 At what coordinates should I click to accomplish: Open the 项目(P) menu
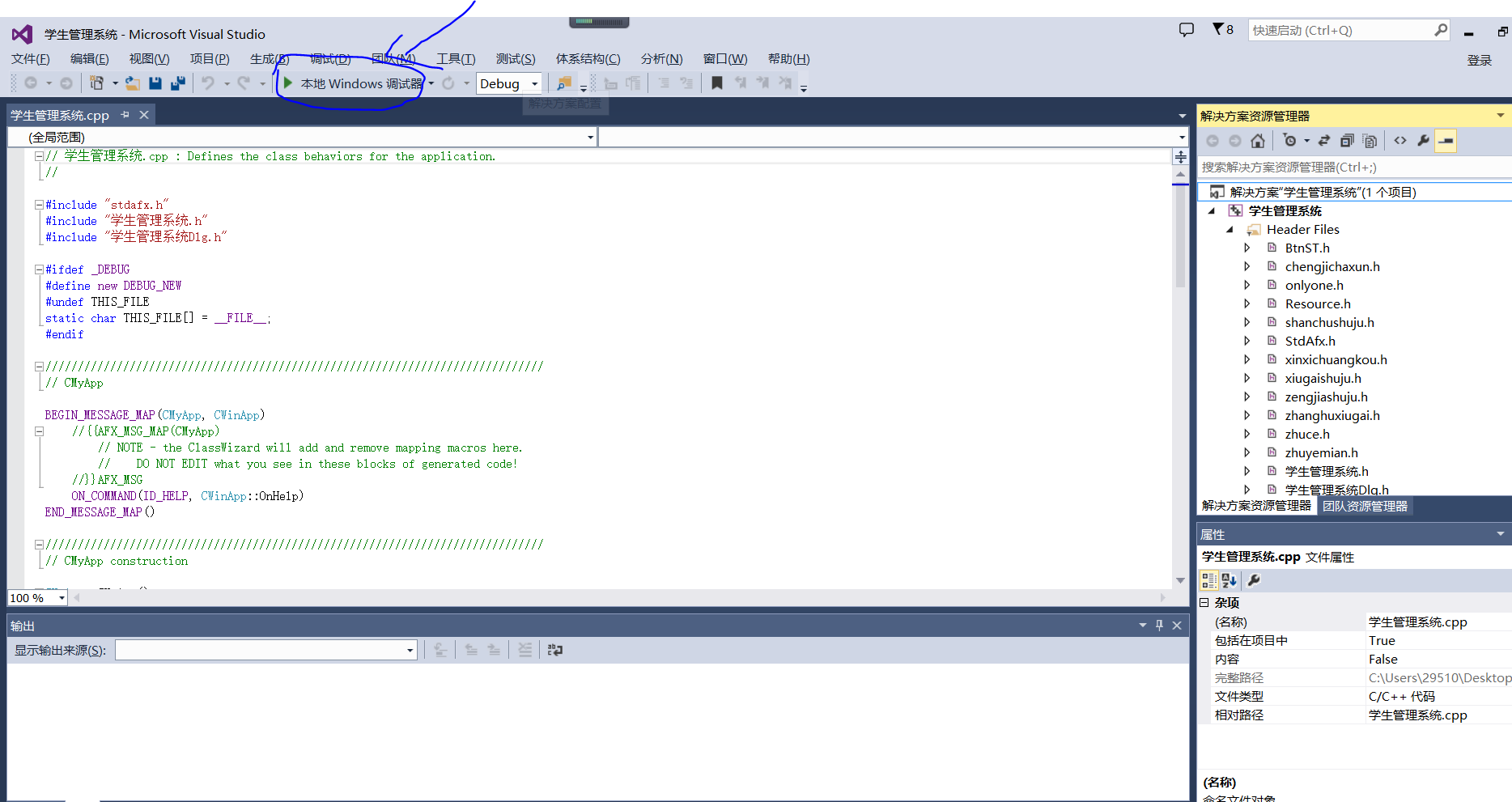point(210,59)
